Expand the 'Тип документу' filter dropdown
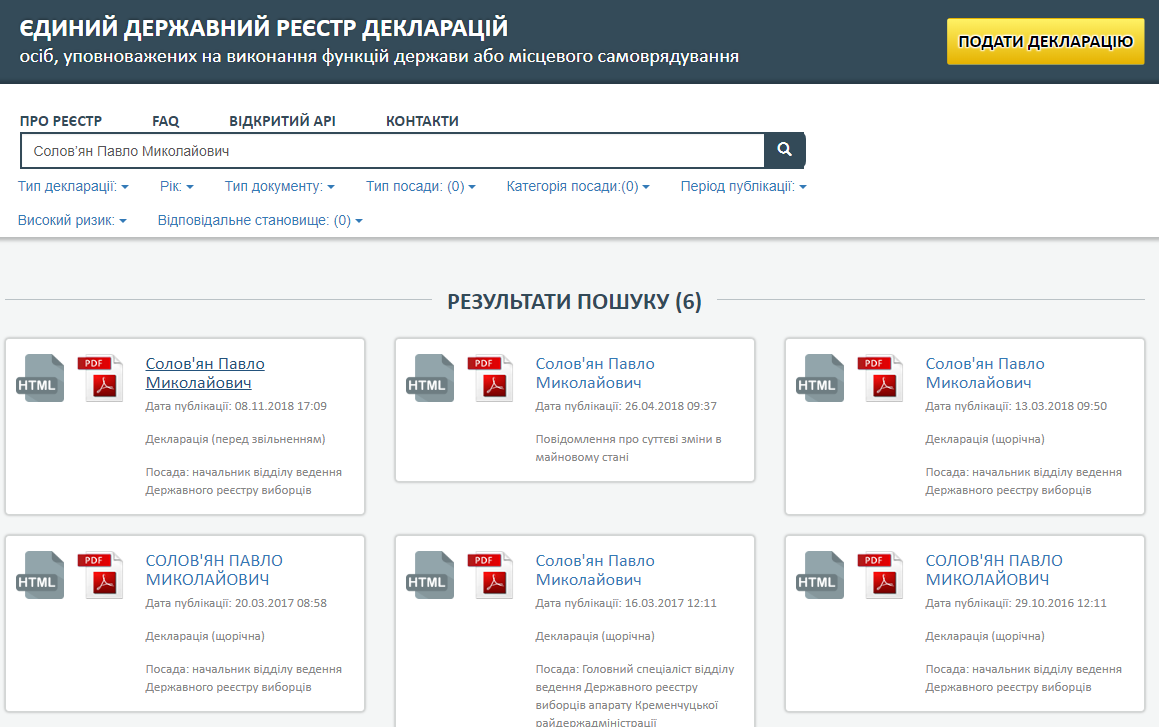 point(279,186)
